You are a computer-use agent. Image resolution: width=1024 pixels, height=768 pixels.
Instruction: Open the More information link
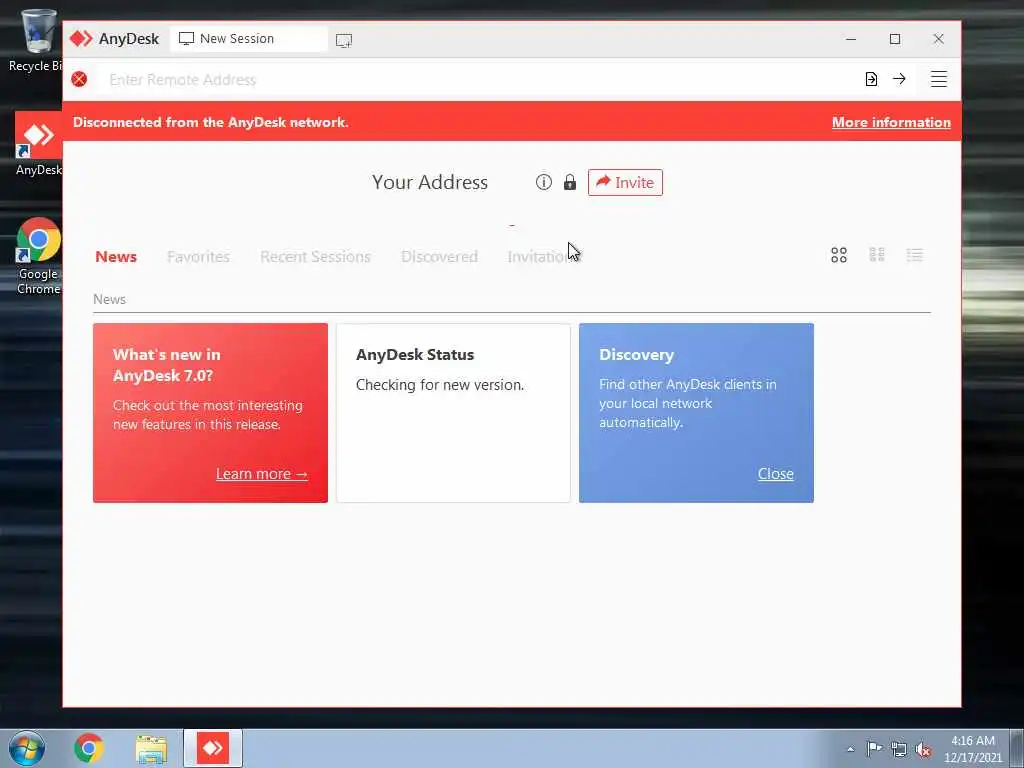(x=891, y=122)
